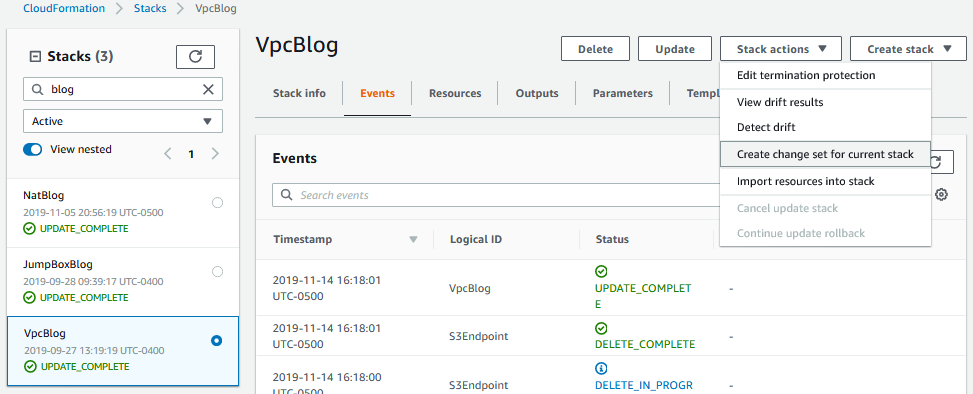Click page number 1 in stacks pagination

pyautogui.click(x=191, y=154)
